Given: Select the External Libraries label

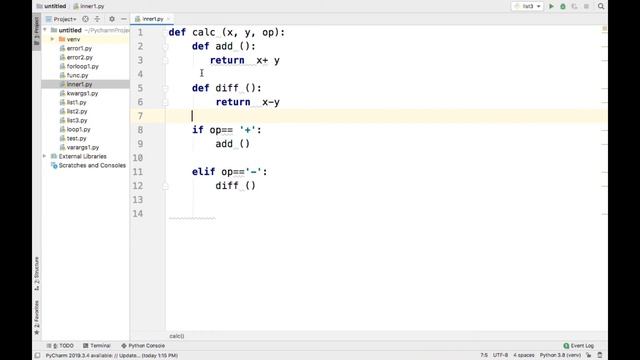Looking at the screenshot, I should 82,156.
